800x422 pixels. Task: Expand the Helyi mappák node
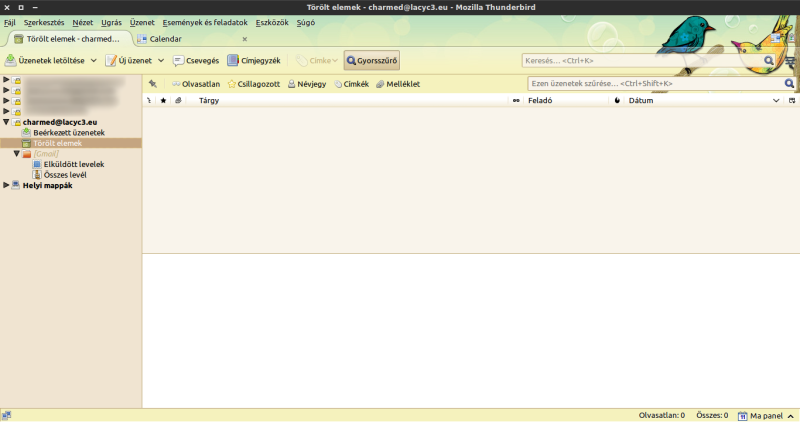(6, 185)
